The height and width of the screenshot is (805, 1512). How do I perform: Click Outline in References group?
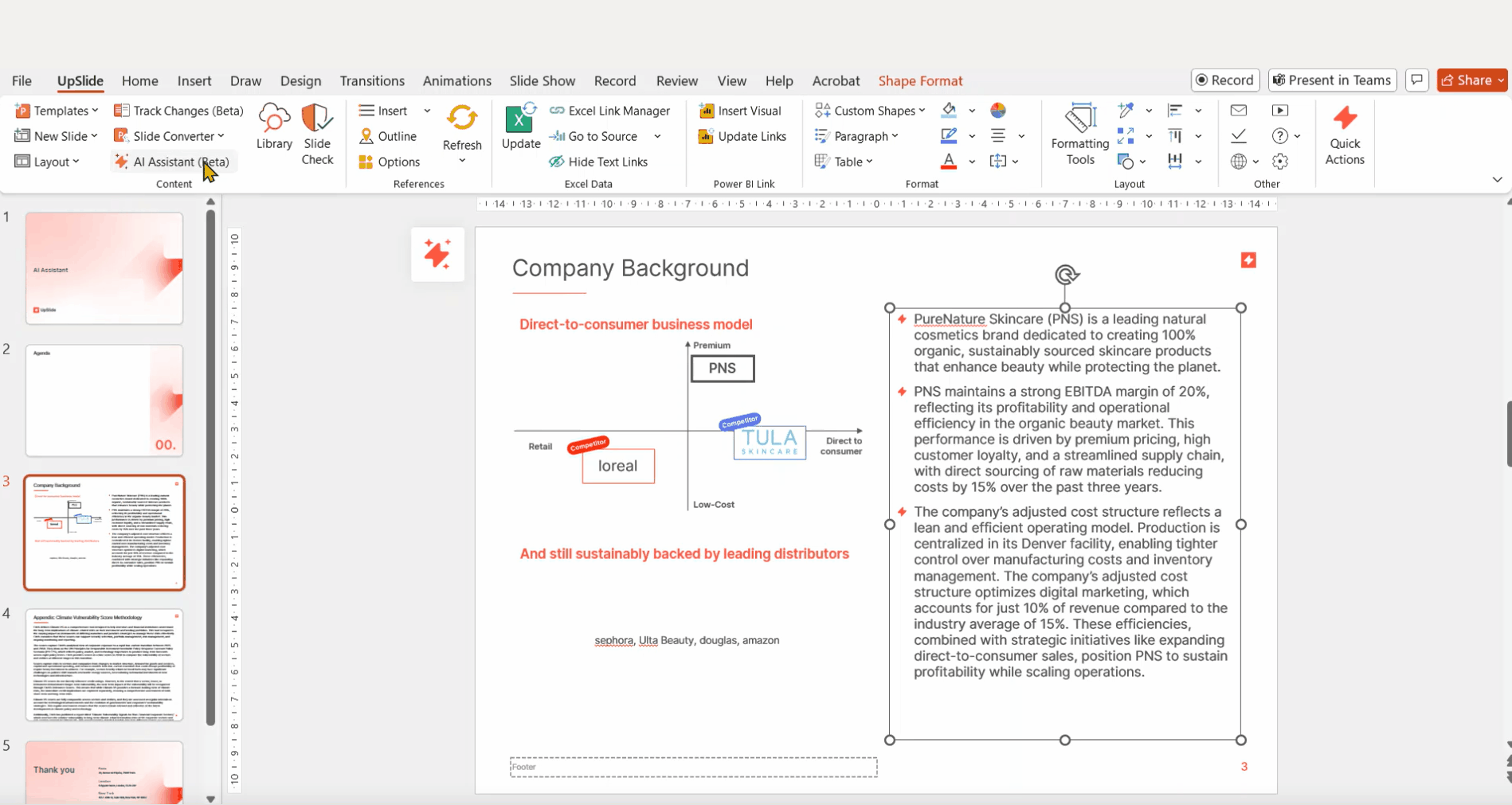pos(388,136)
